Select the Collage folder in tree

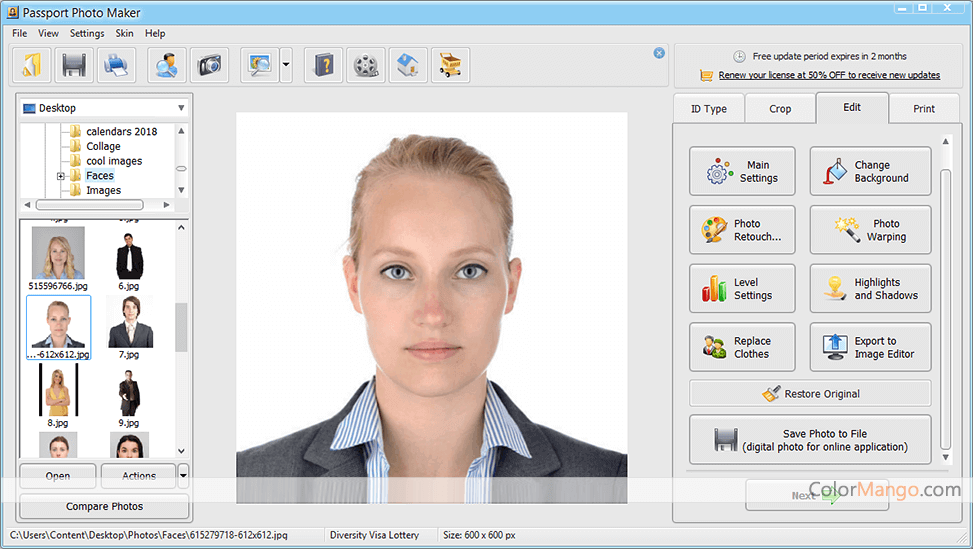tap(103, 146)
